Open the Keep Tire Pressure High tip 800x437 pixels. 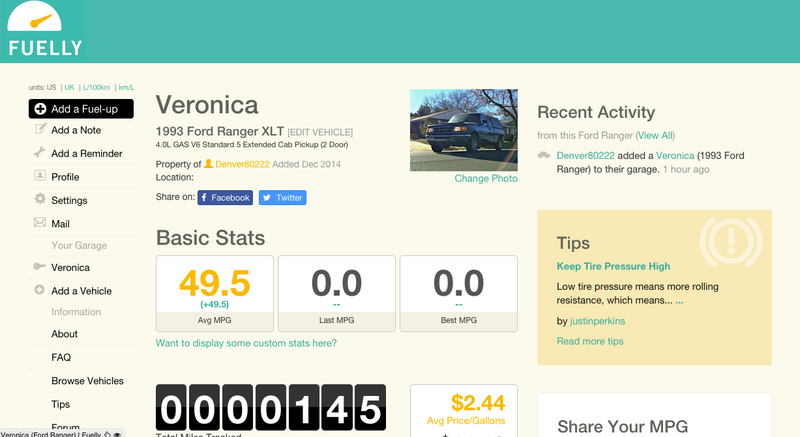click(613, 266)
